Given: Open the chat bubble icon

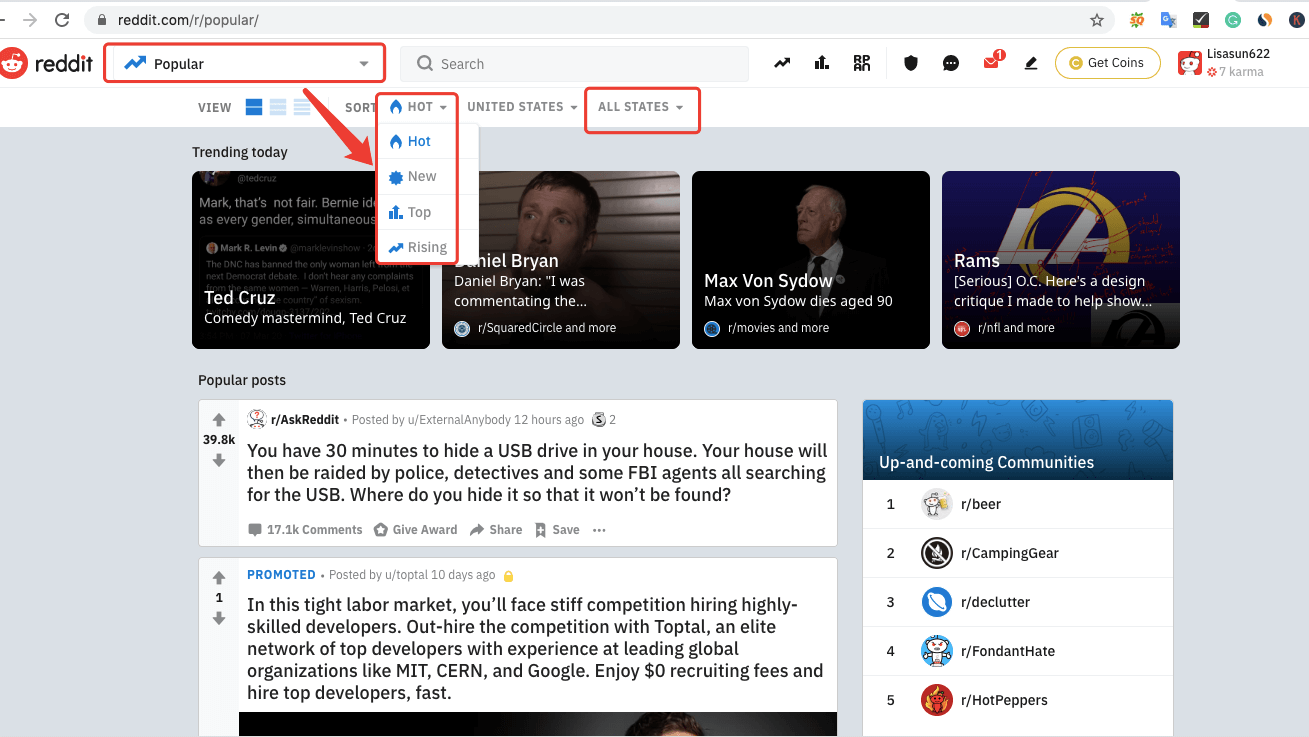Looking at the screenshot, I should 951,63.
